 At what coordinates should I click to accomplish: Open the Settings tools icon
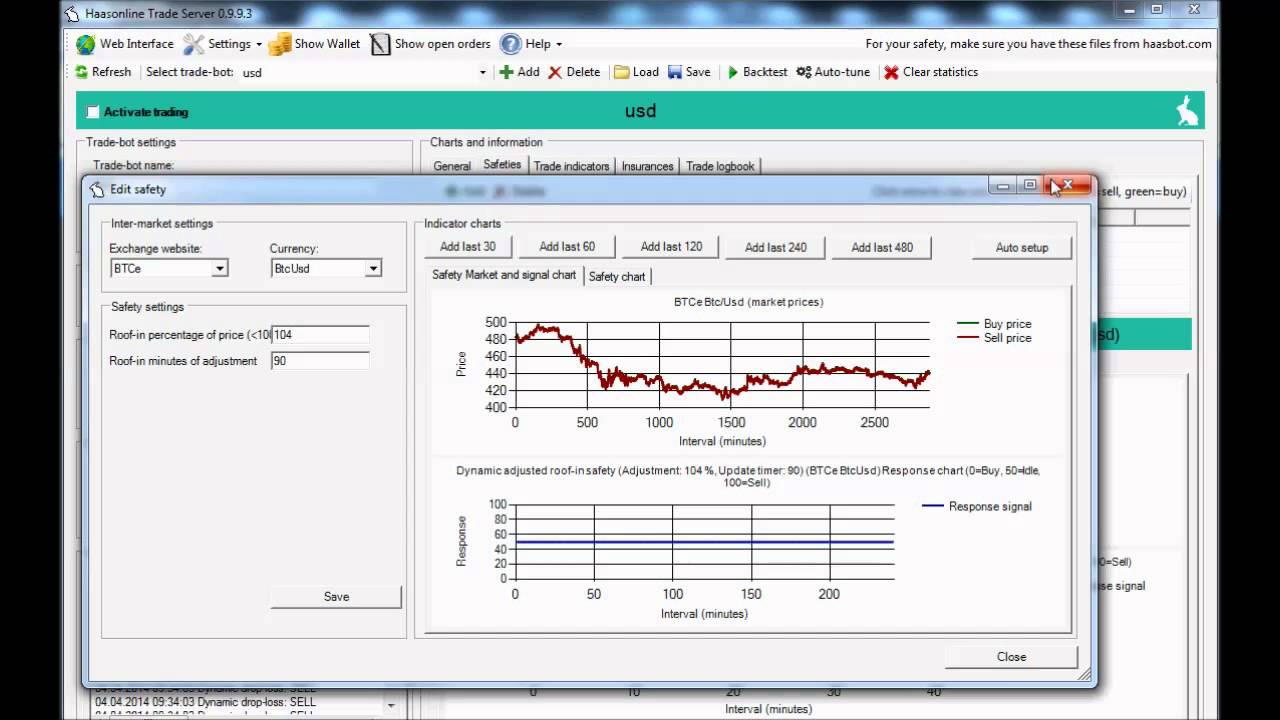point(193,44)
